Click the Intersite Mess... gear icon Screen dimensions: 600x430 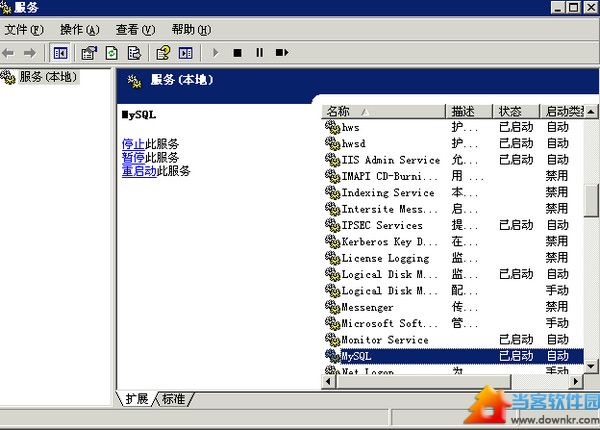coord(332,208)
